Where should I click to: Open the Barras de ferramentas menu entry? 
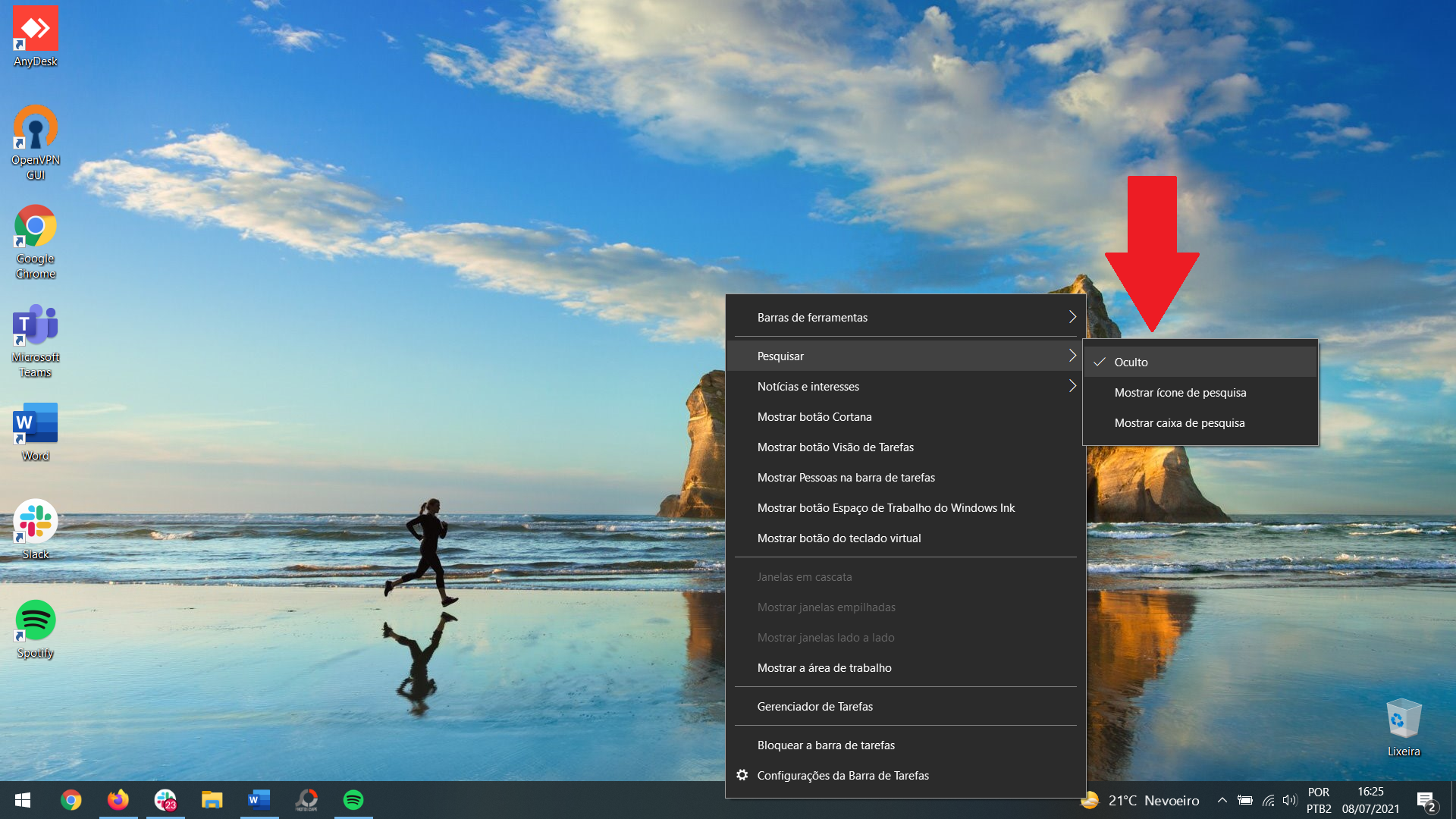click(x=905, y=317)
